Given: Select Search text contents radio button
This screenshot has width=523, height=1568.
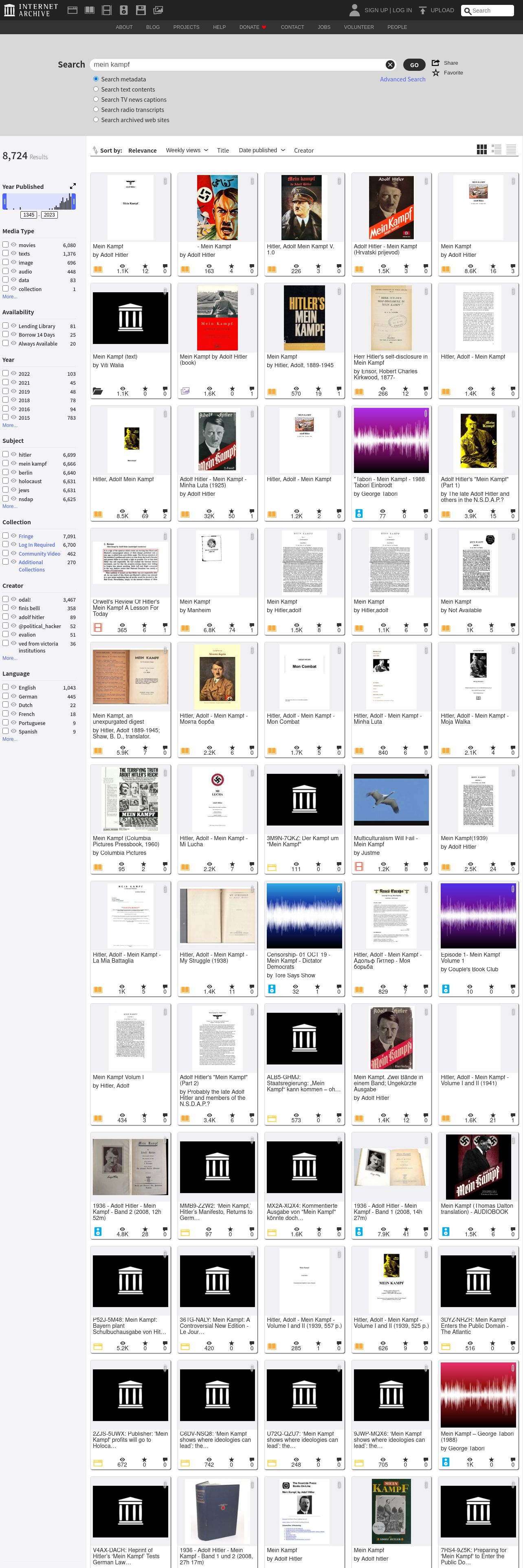Looking at the screenshot, I should coord(96,90).
